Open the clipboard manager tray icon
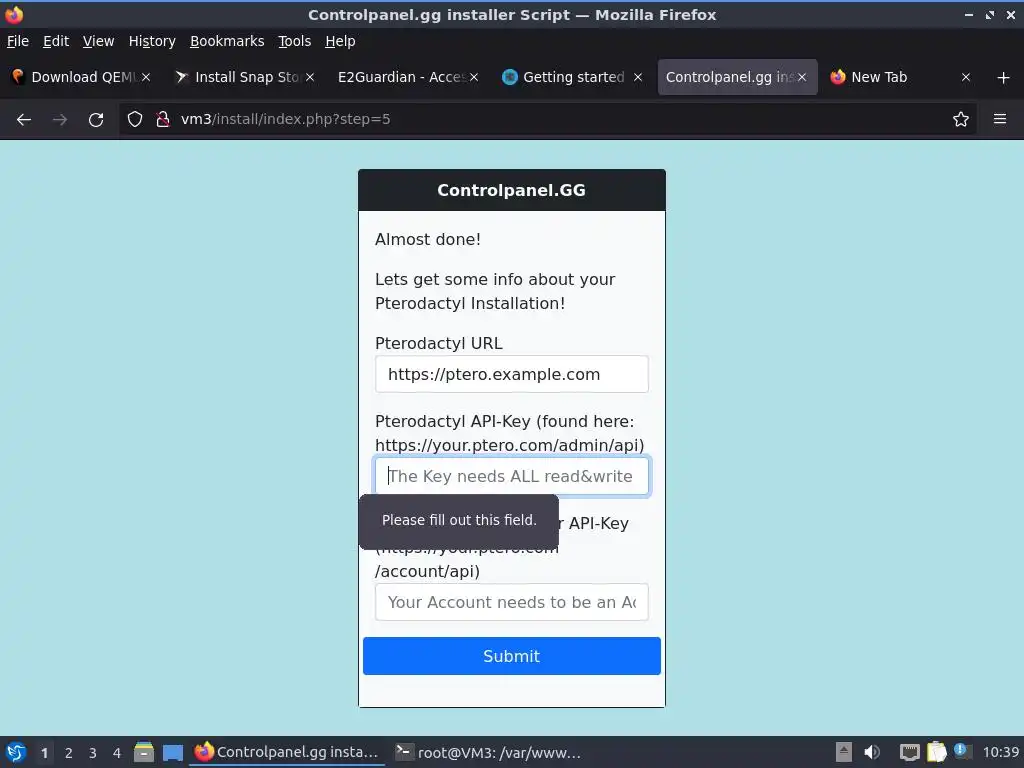 click(936, 752)
